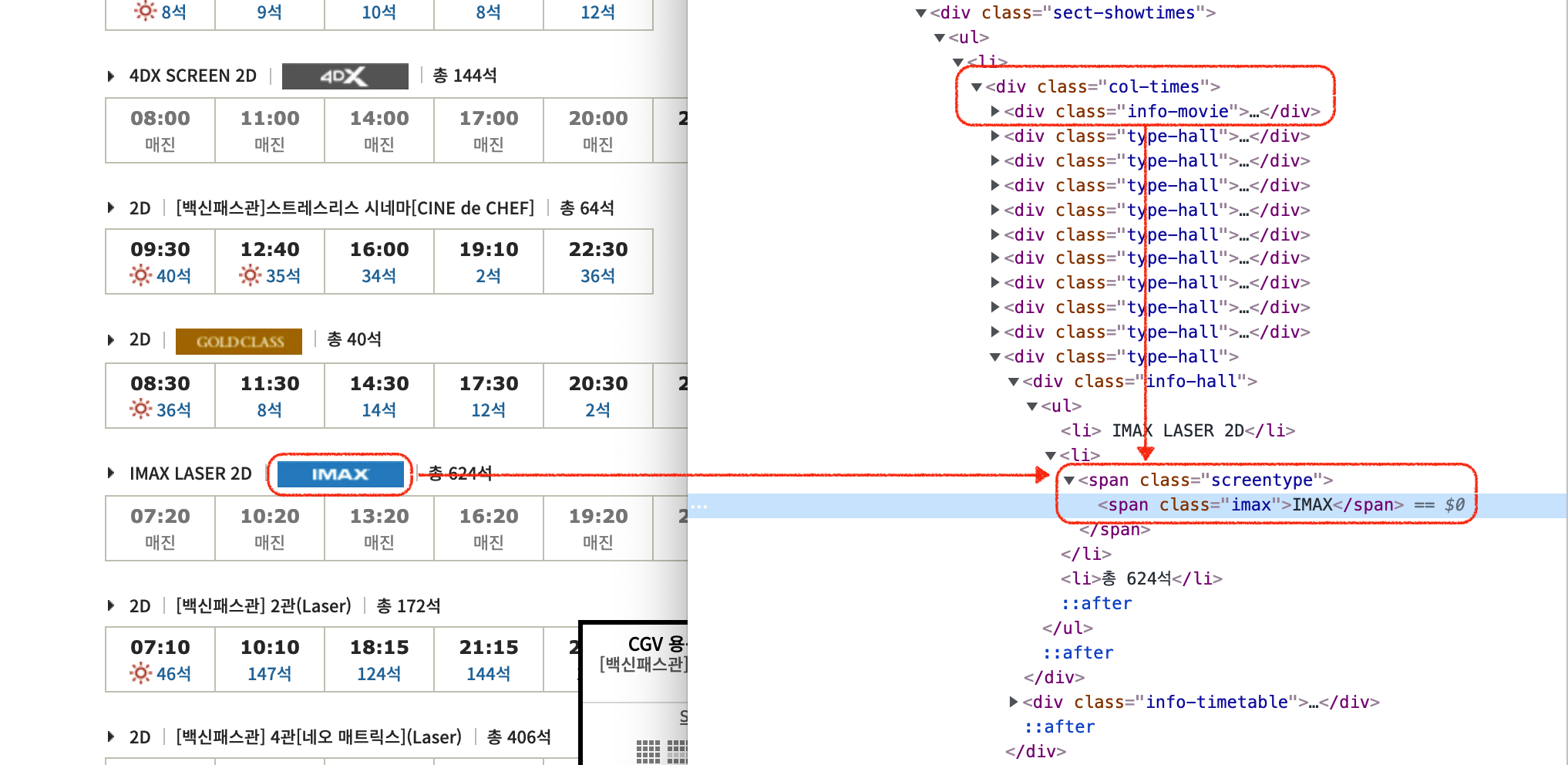This screenshot has height=765, width=1568.
Task: Select 10:10 showtime with 147 seats
Action: click(270, 659)
